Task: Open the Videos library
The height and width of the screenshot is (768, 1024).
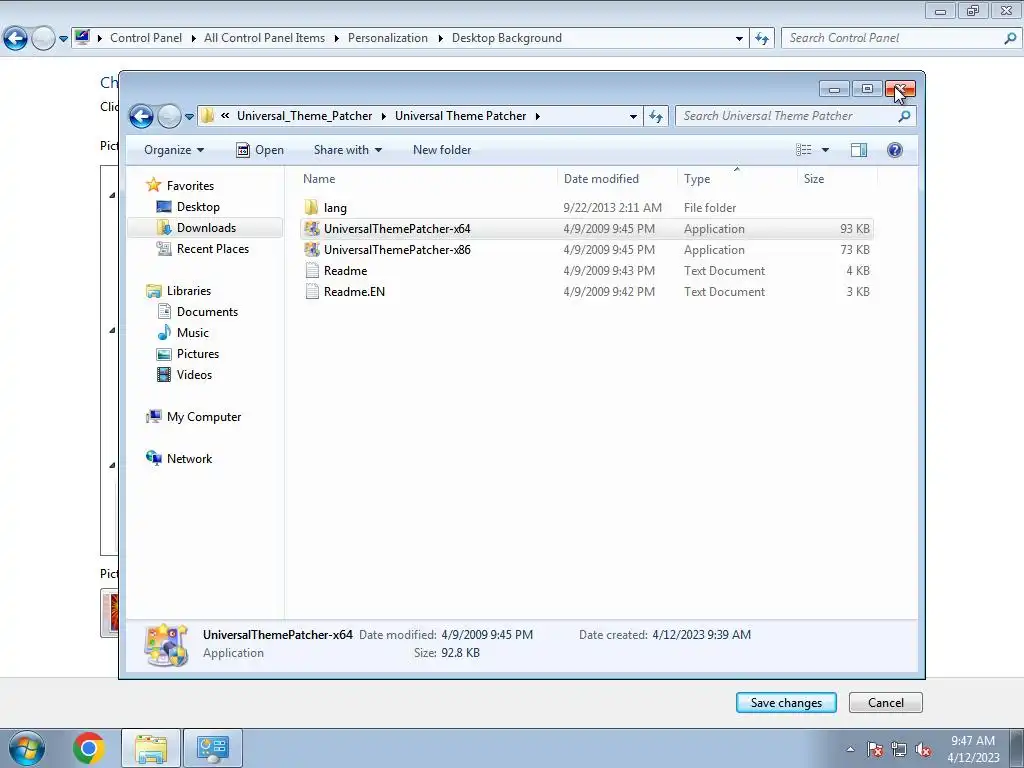Action: [194, 375]
